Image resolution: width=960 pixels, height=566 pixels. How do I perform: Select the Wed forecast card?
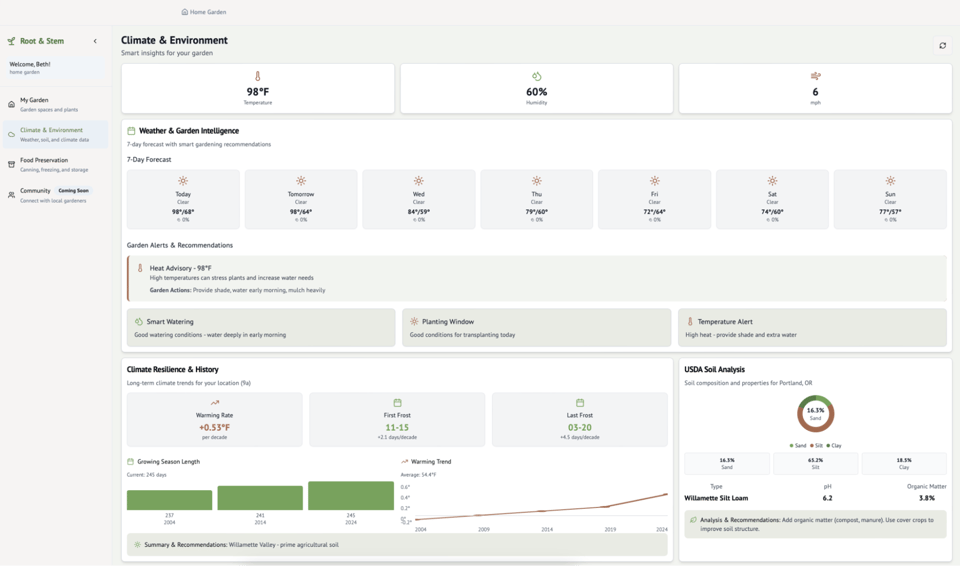coord(419,199)
